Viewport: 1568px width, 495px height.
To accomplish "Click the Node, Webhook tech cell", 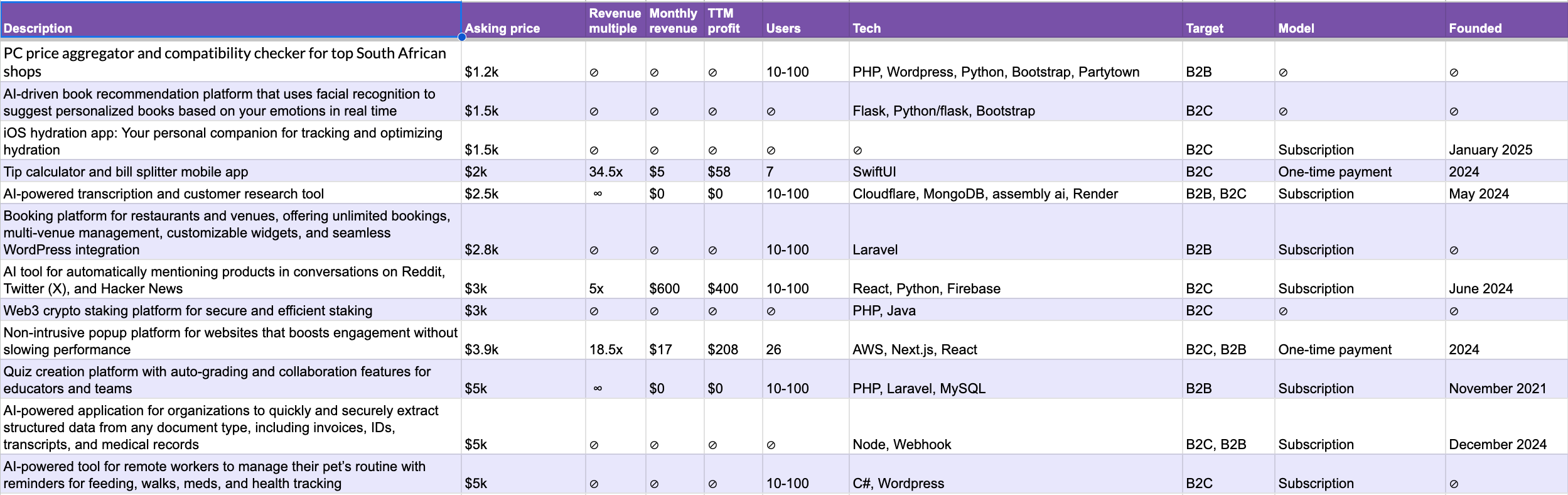I will pos(1016,427).
